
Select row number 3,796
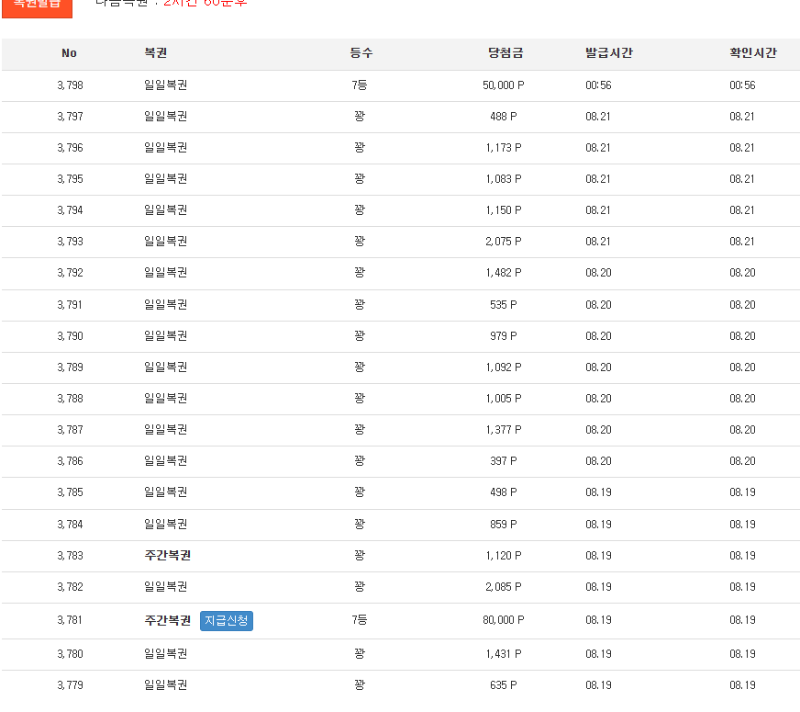[70, 147]
